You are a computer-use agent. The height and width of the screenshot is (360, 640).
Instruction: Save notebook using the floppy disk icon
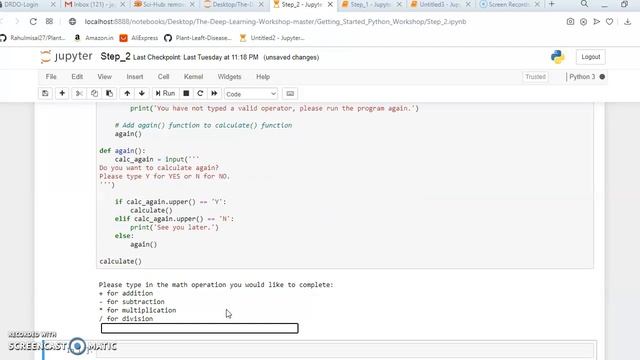point(45,93)
